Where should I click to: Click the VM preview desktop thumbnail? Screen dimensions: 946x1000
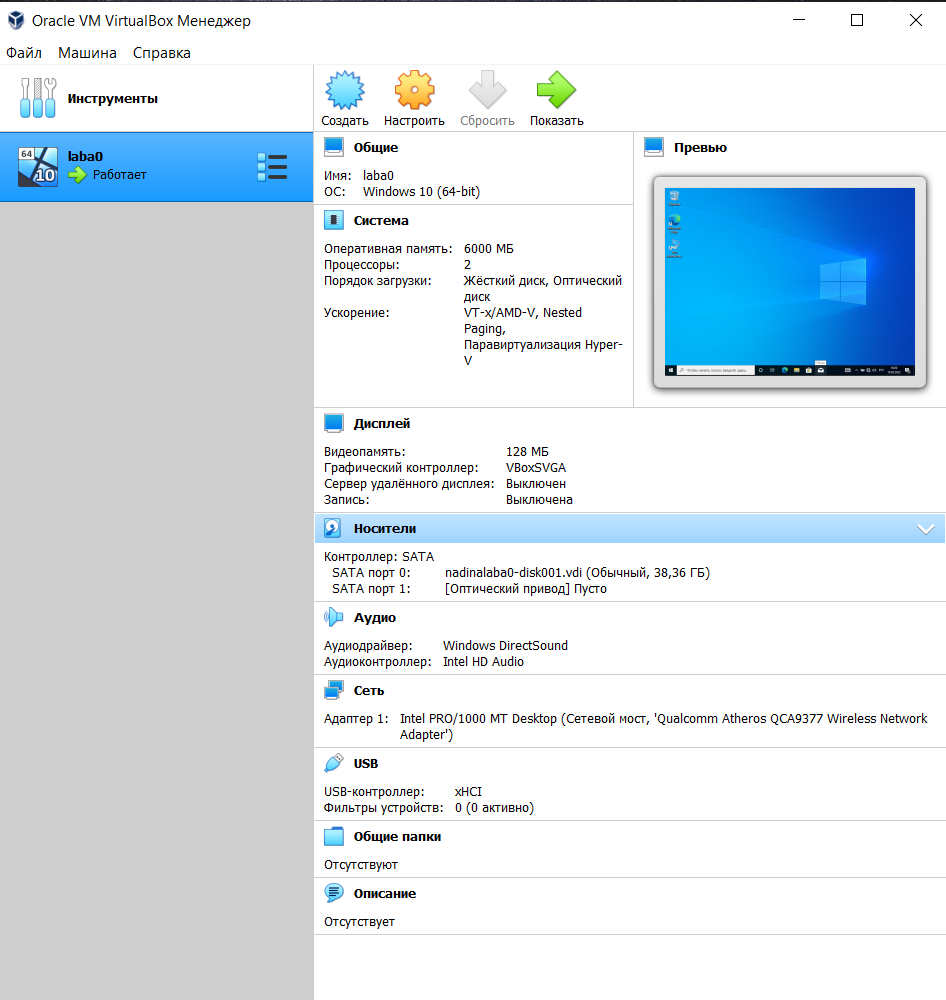790,281
